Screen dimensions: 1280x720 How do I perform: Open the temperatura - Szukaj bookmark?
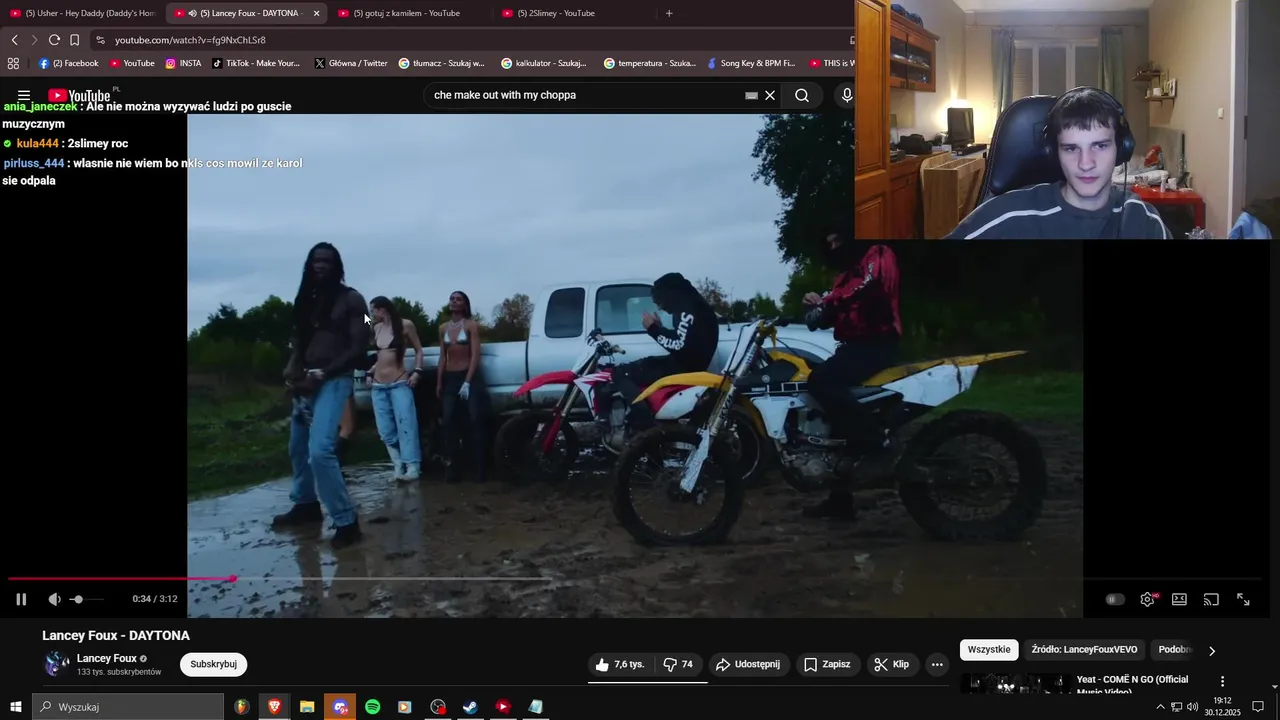point(650,63)
